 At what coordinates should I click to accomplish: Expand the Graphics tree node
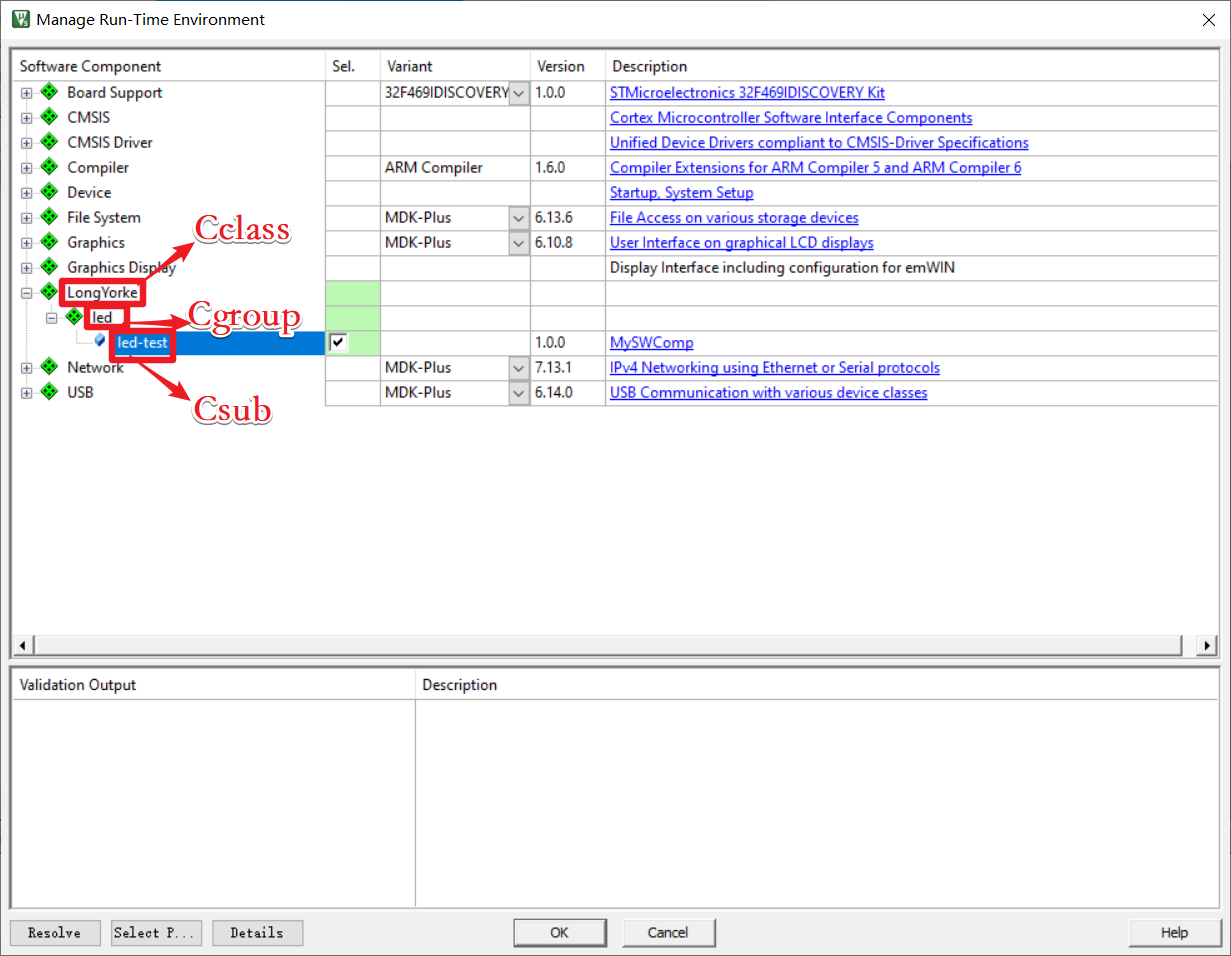(x=27, y=242)
